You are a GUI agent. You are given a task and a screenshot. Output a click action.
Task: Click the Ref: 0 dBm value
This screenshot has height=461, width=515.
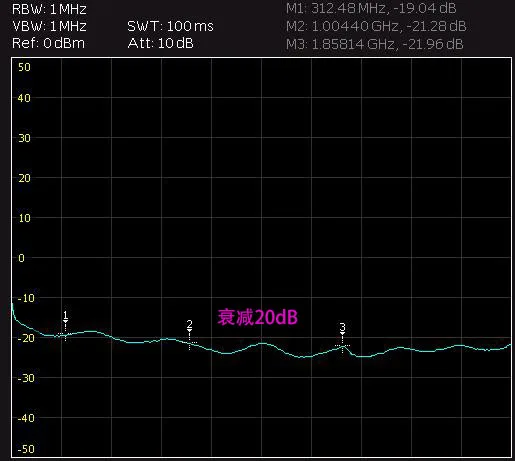coord(48,43)
